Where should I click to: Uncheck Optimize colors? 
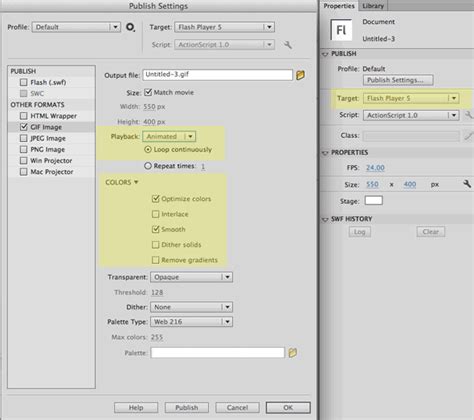tap(155, 199)
